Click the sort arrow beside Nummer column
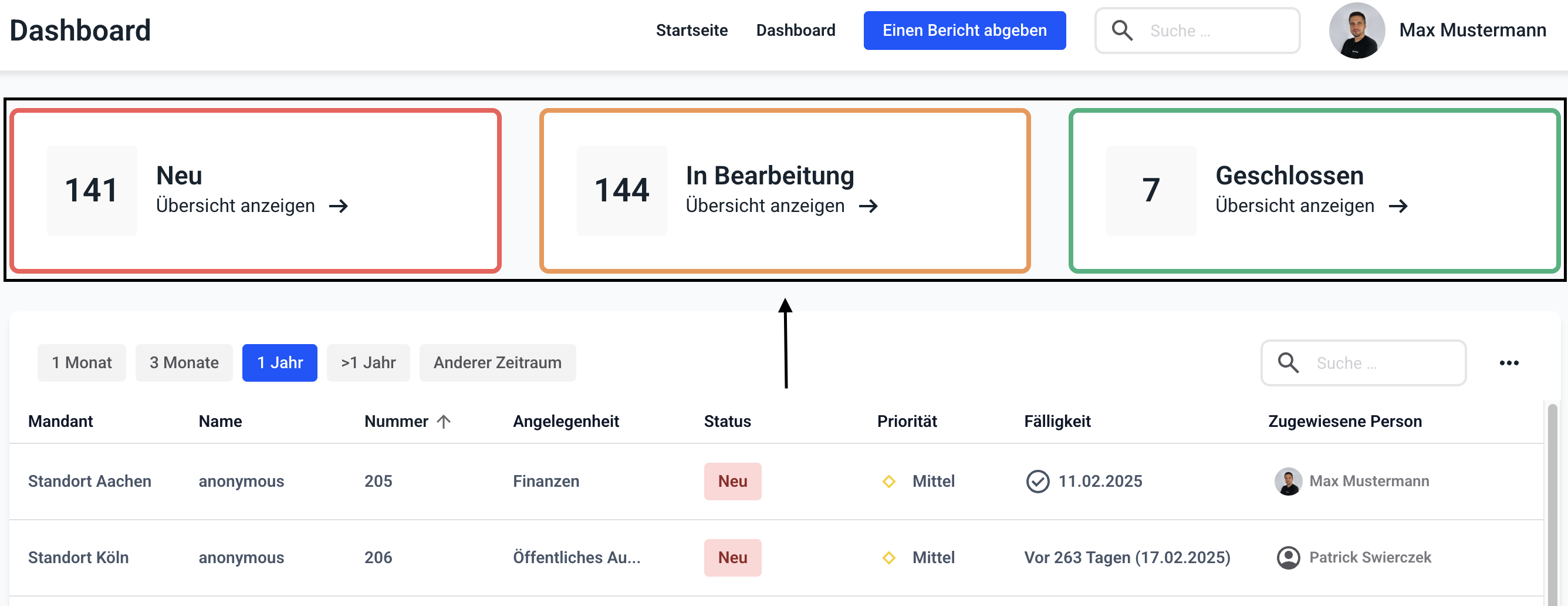The width and height of the screenshot is (1568, 606). coord(444,422)
